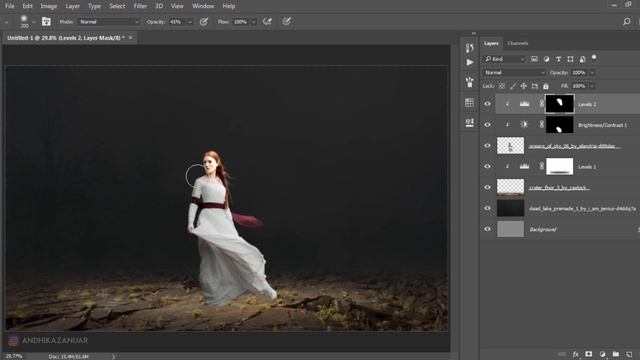Screen dimensions: 640x360
Task: Open the brush preset picker dropdown
Action: click(33, 22)
